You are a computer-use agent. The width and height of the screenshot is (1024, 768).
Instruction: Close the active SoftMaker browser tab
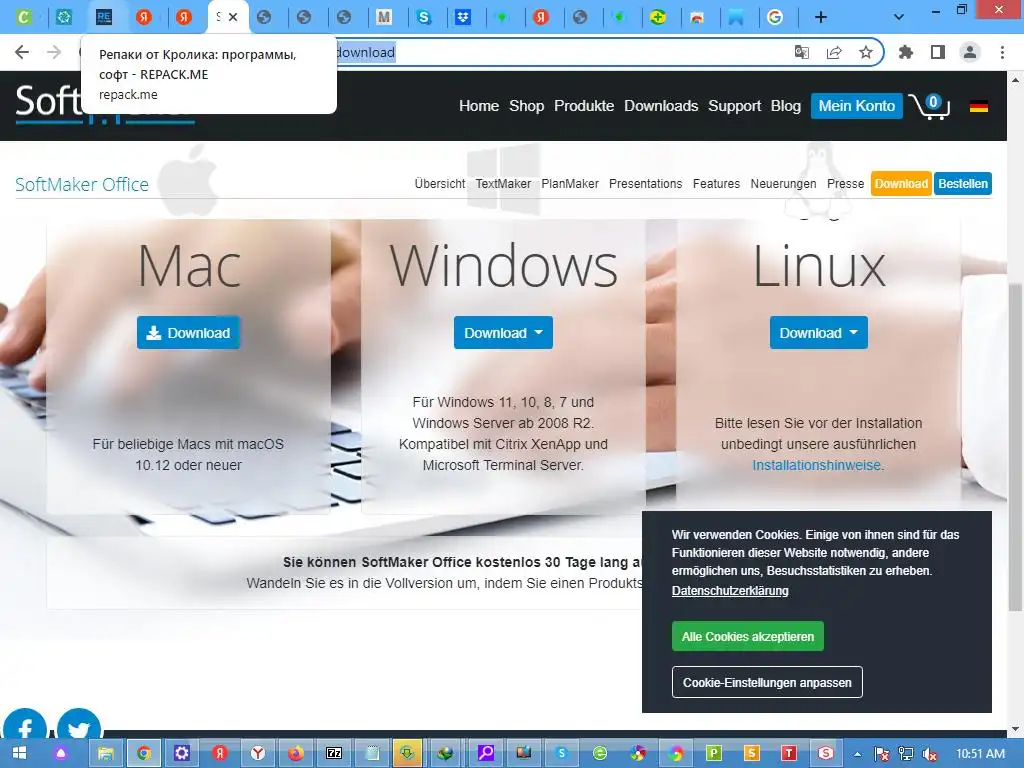tap(233, 17)
